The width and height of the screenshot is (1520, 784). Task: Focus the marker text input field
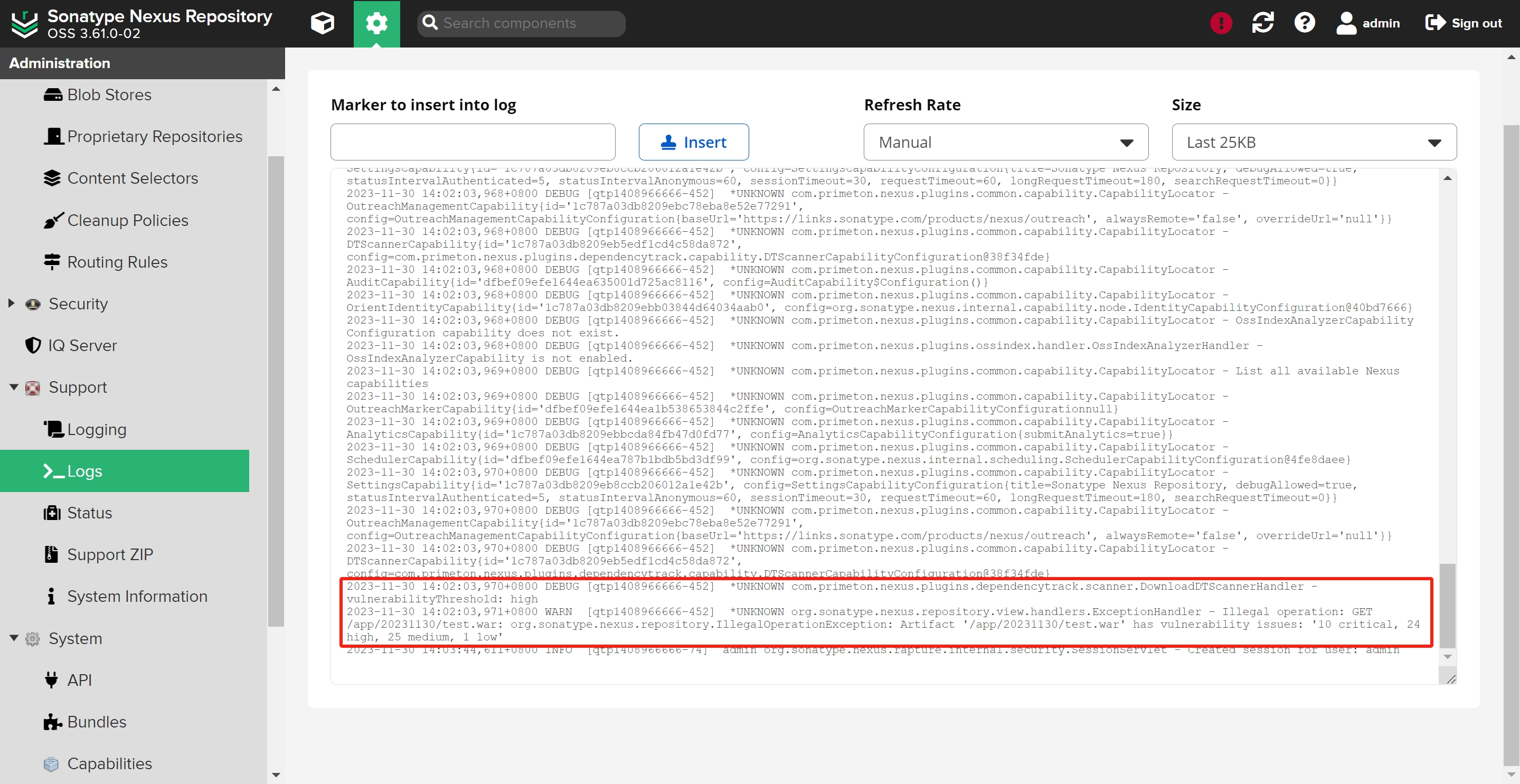coord(473,142)
